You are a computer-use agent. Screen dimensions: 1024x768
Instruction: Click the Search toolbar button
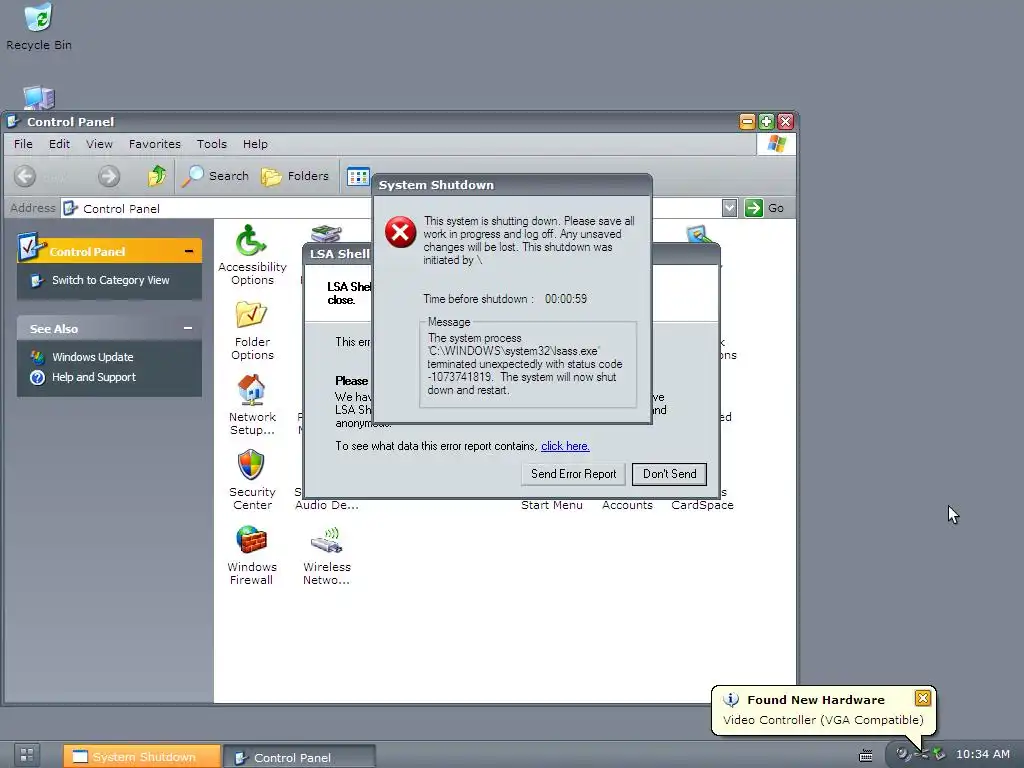tap(215, 176)
